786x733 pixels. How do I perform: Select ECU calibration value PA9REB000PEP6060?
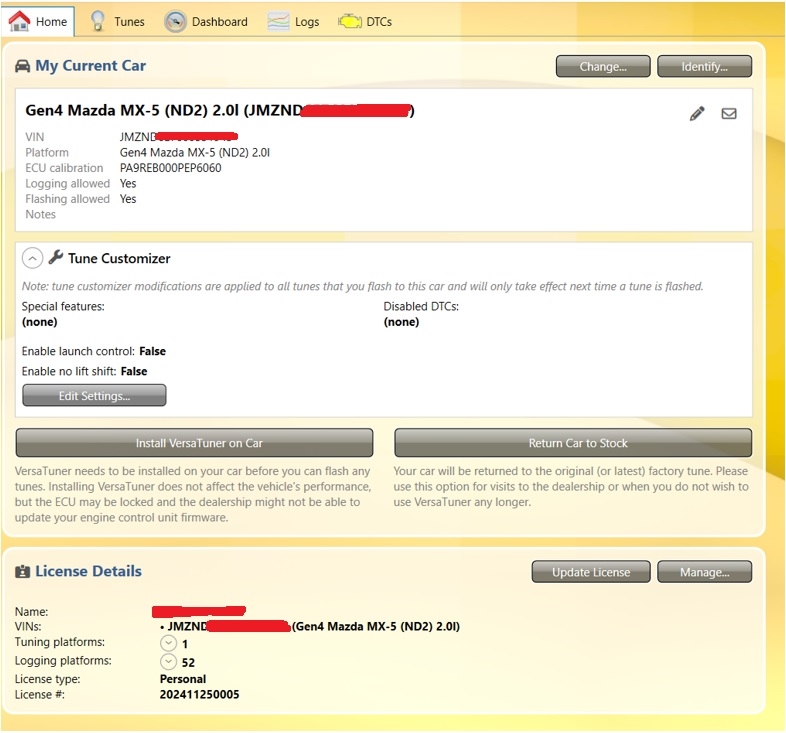(x=170, y=168)
